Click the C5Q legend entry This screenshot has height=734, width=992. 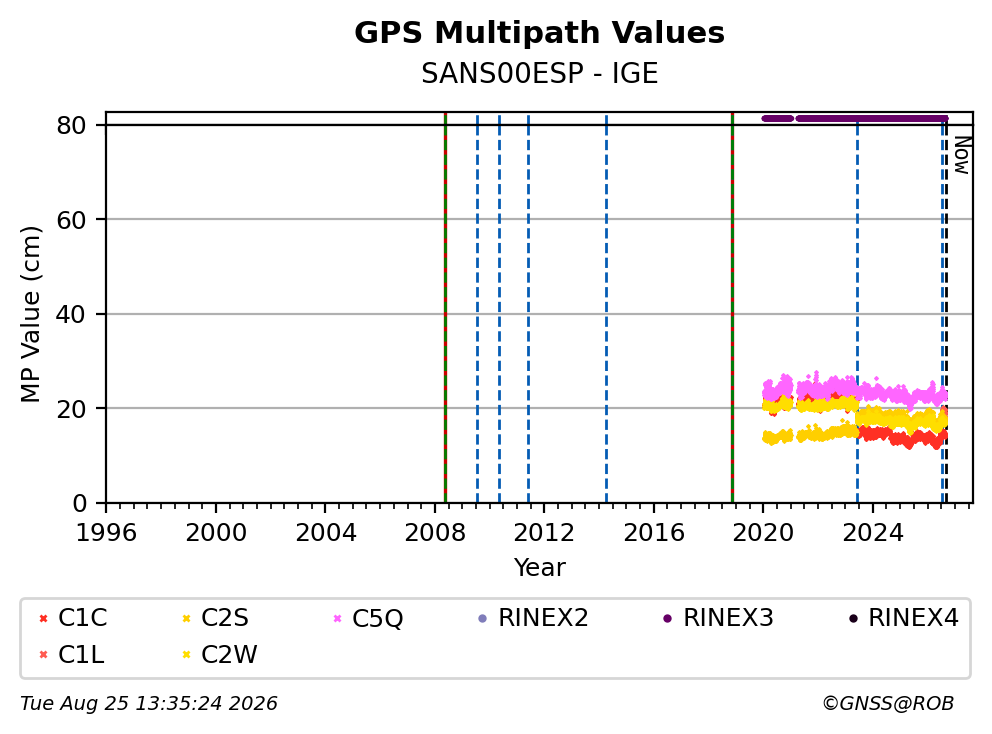pos(368,618)
